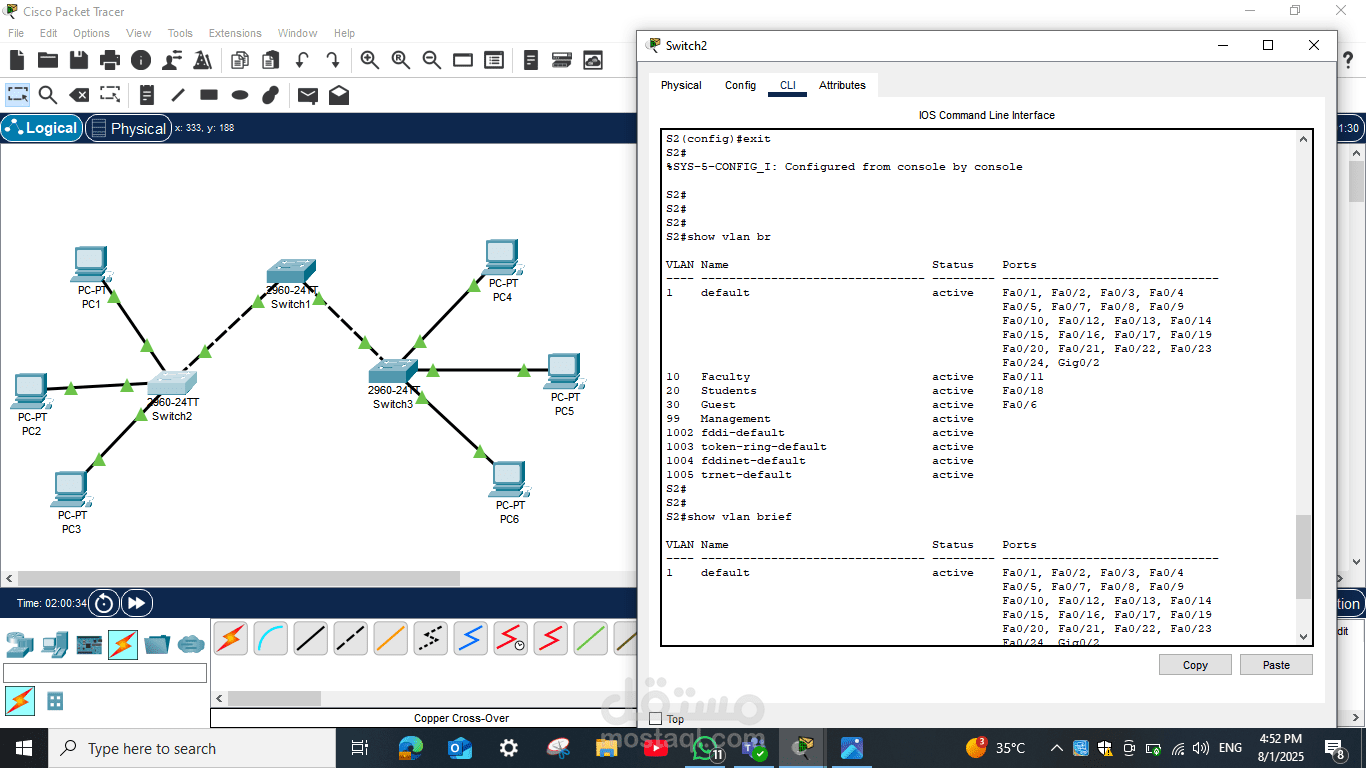Add a Simple PDU envelope
This screenshot has width=1366, height=768.
coord(308,95)
